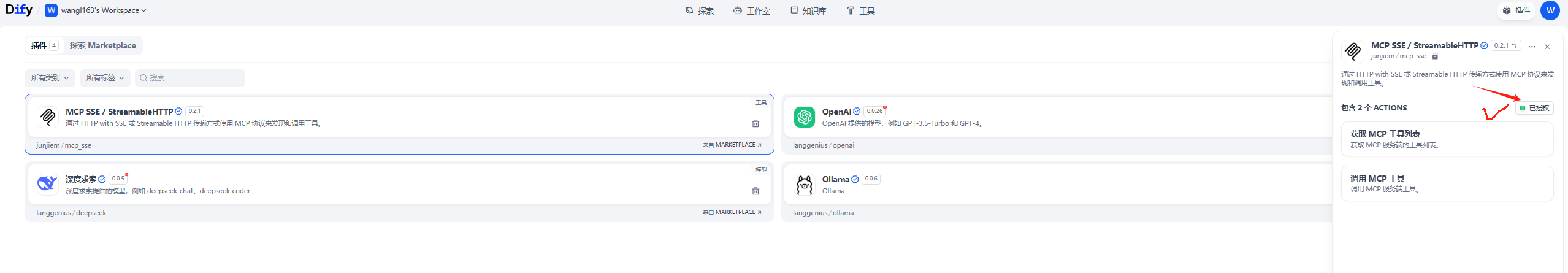The width and height of the screenshot is (1568, 273).
Task: Click the OpenAI logo icon
Action: click(x=805, y=117)
